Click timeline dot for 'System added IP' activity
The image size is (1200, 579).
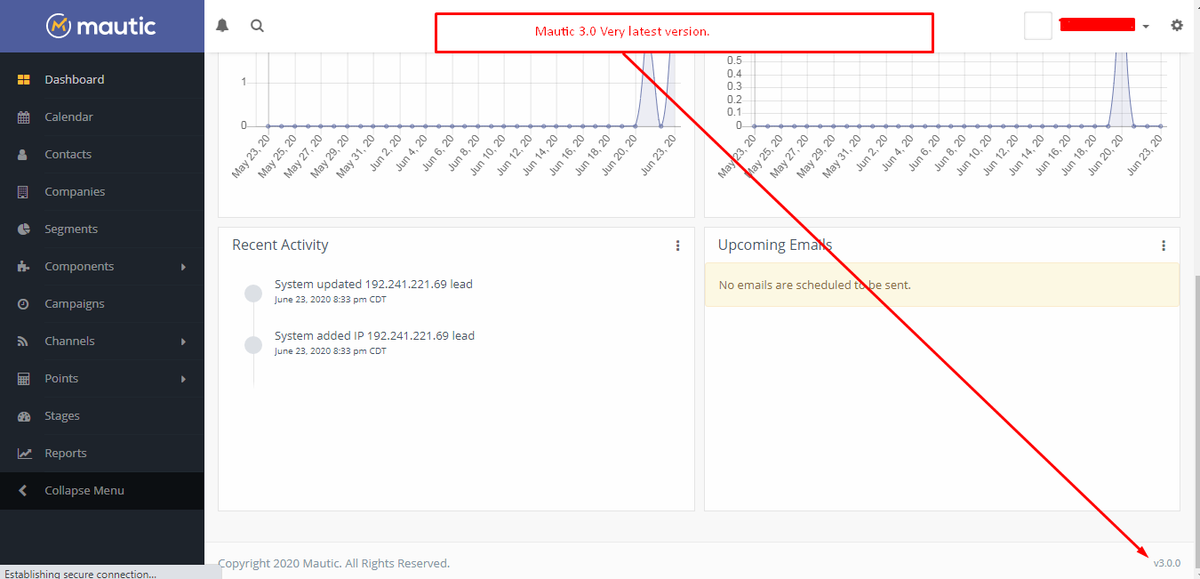pyautogui.click(x=254, y=345)
